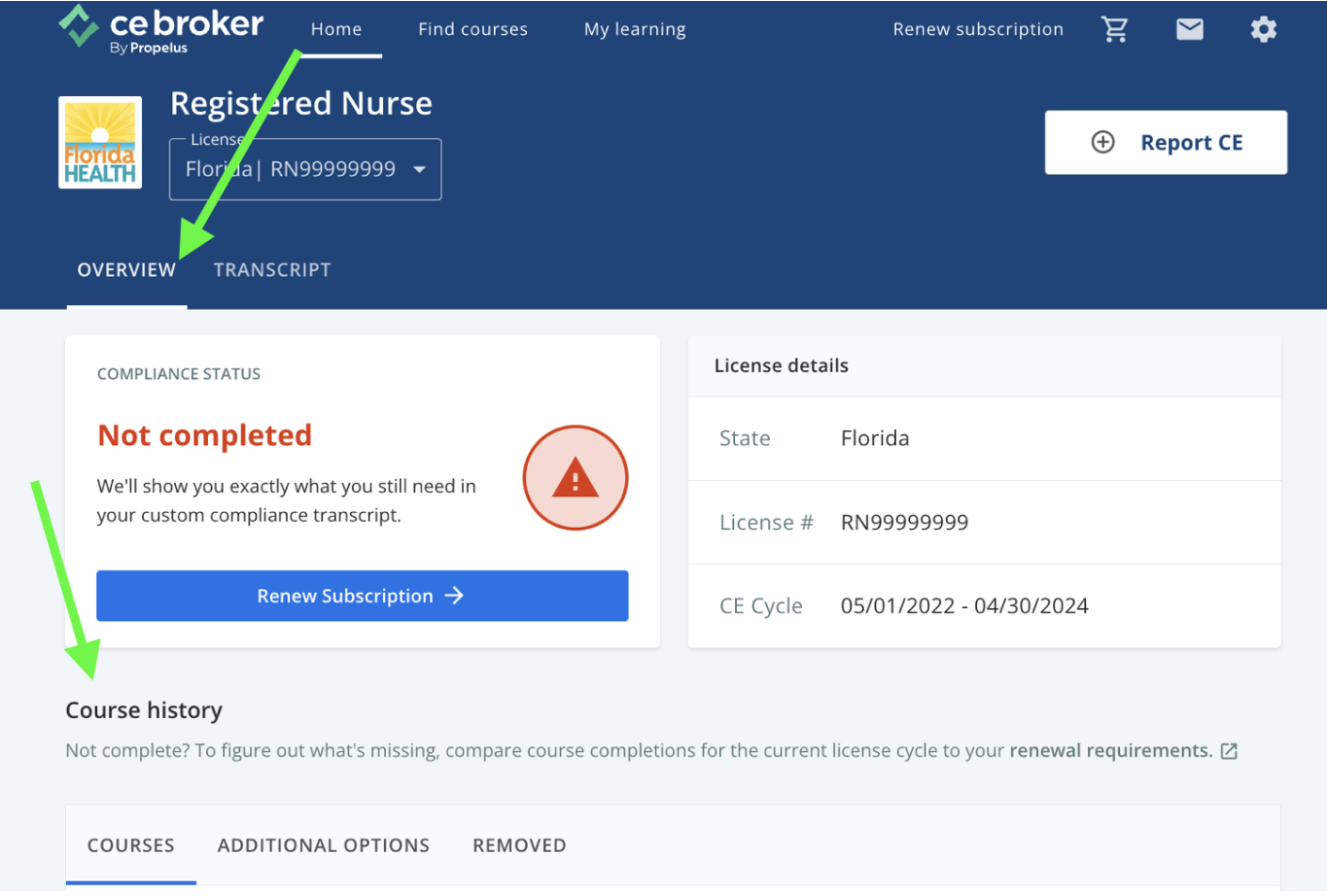
Task: Go to the Home nav item
Action: tap(336, 29)
